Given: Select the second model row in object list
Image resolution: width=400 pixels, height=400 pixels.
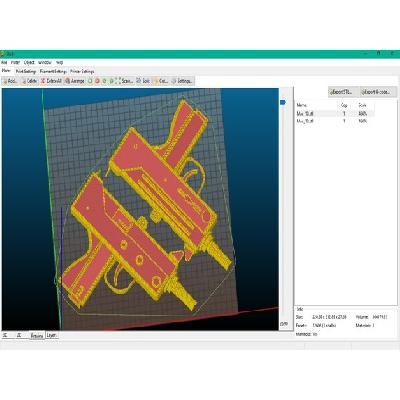Looking at the screenshot, I should pyautogui.click(x=335, y=121).
